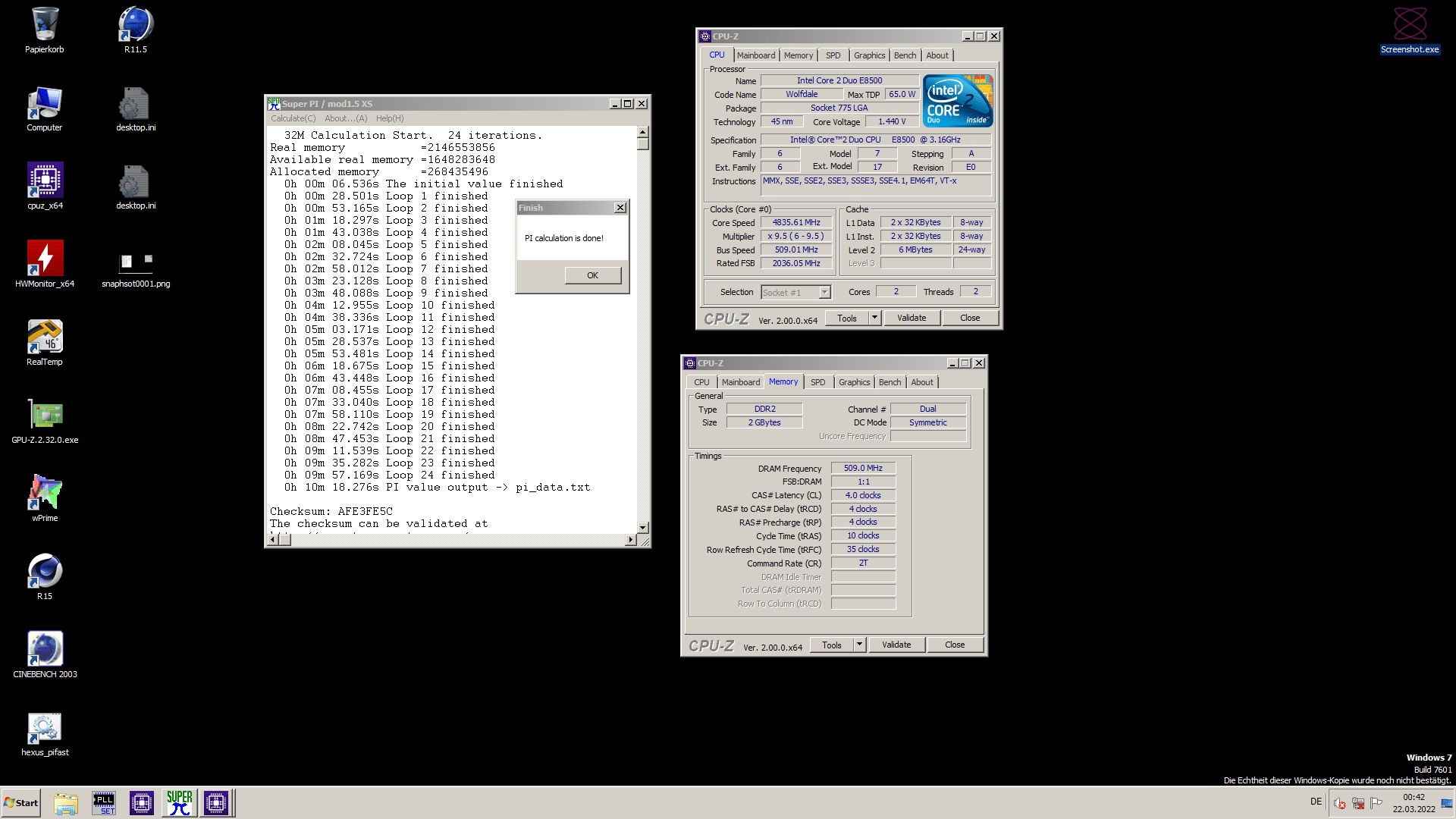1456x819 pixels.
Task: Confirm the PI calculation done dialog with OK
Action: click(x=593, y=275)
